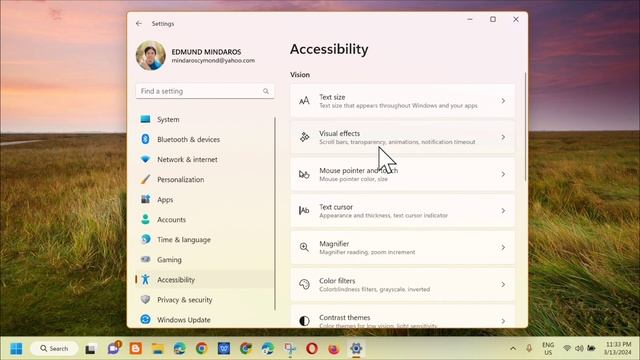Expand Mouse pointer and touch chevron
640x360 pixels.
pos(503,174)
